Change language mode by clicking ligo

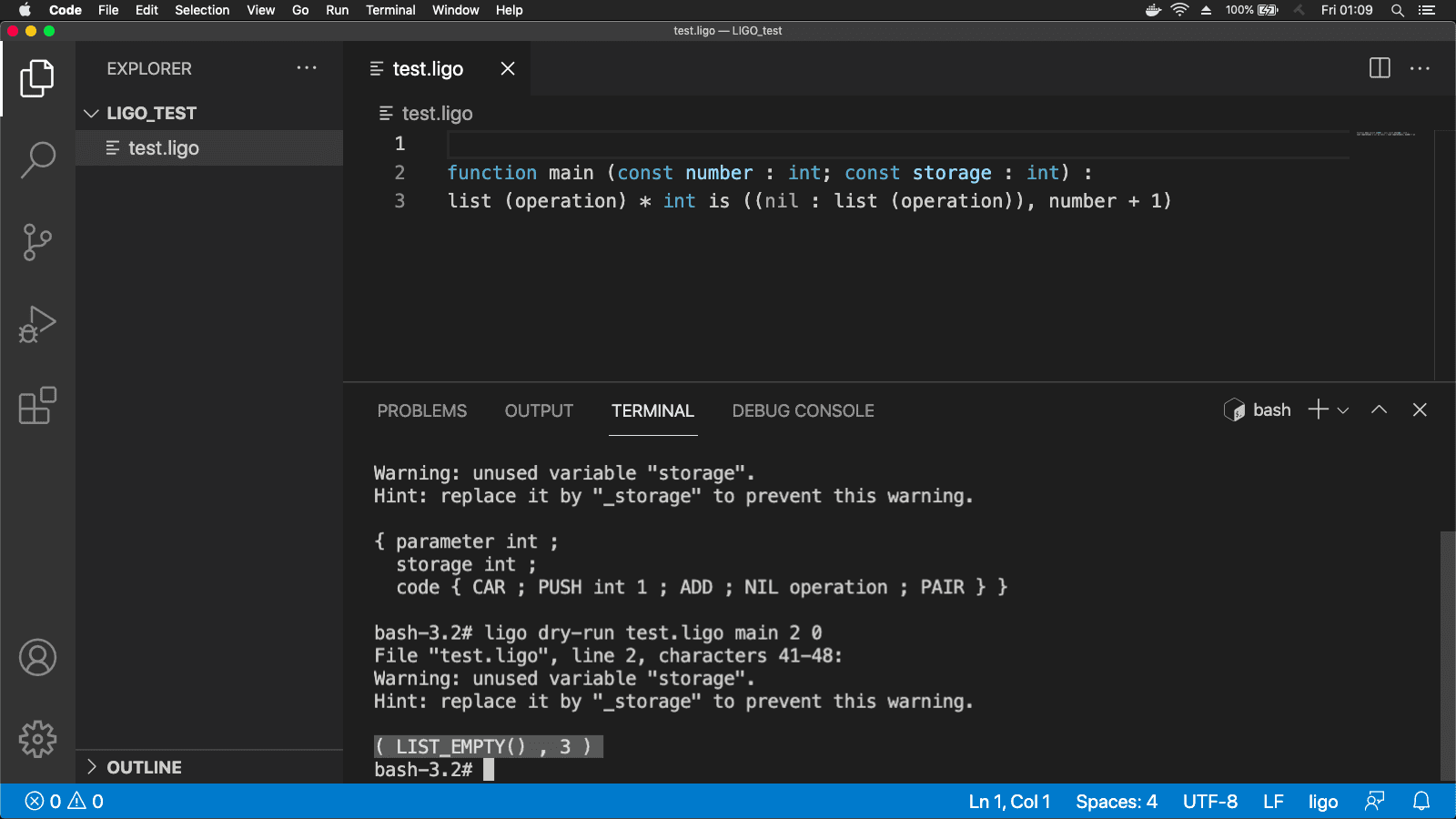1322,801
